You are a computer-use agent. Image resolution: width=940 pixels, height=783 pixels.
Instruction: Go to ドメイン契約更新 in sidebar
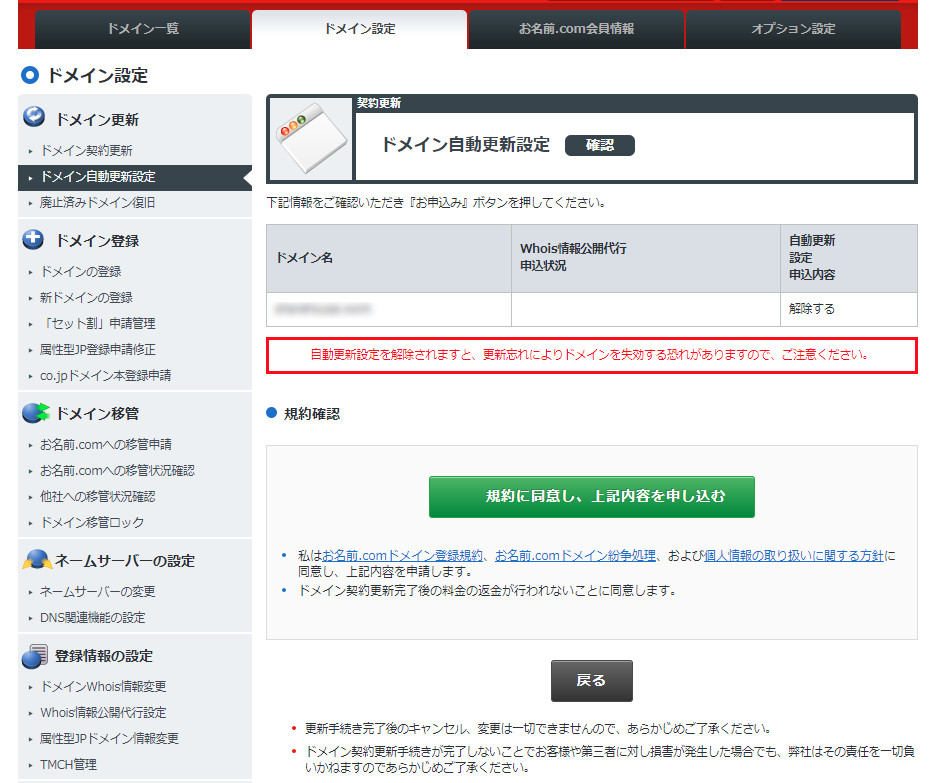pos(86,151)
